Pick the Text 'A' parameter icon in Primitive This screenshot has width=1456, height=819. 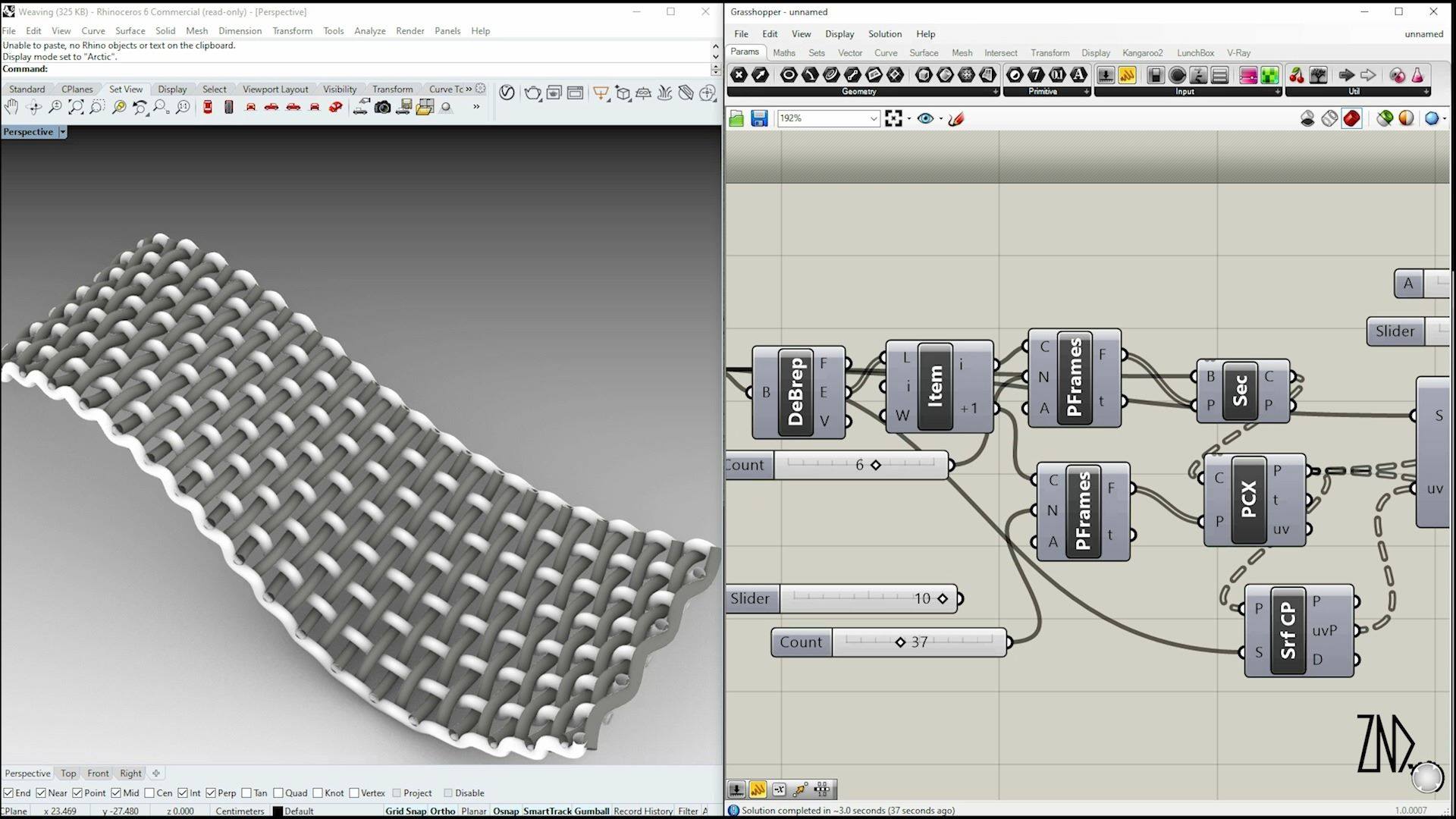[1078, 75]
